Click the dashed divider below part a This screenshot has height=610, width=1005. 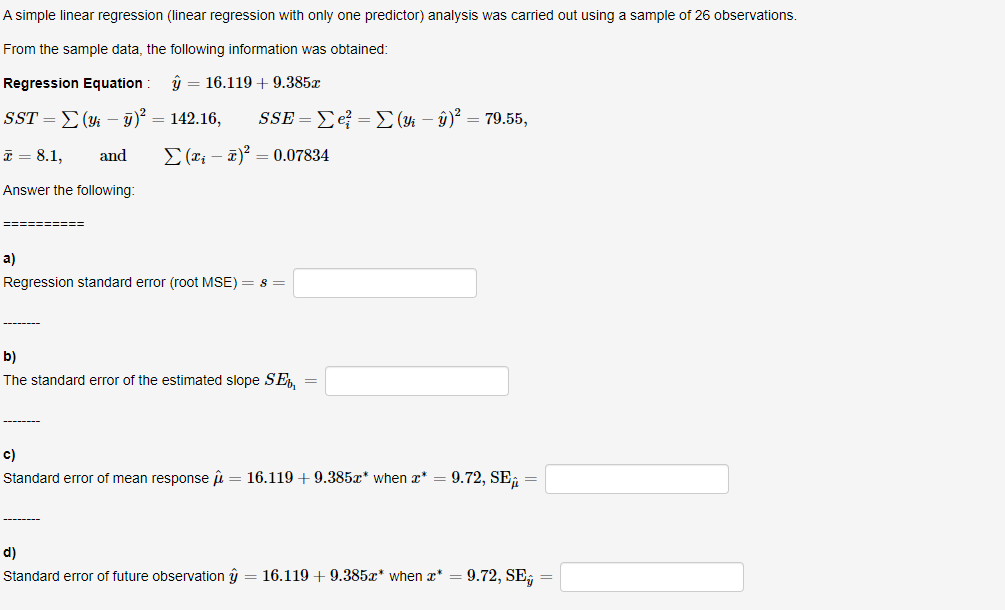click(x=20, y=321)
